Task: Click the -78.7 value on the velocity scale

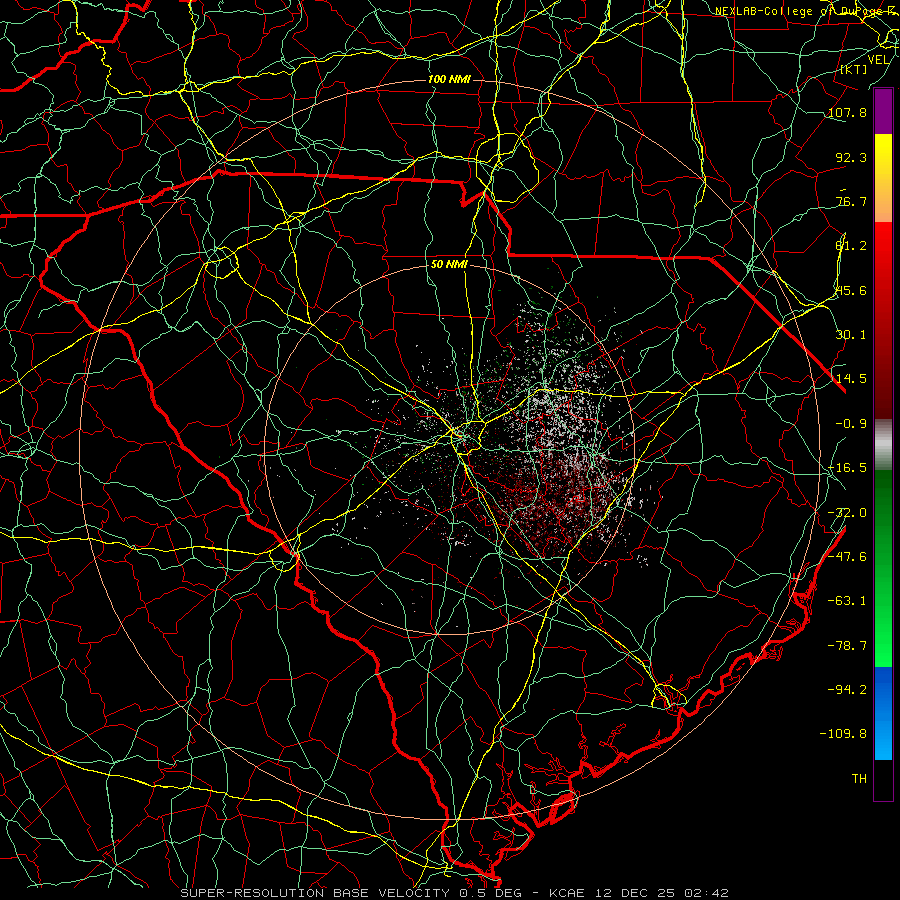Action: [x=847, y=646]
